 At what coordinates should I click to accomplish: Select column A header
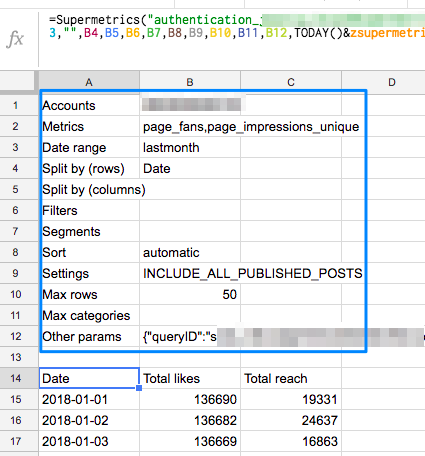(x=89, y=82)
